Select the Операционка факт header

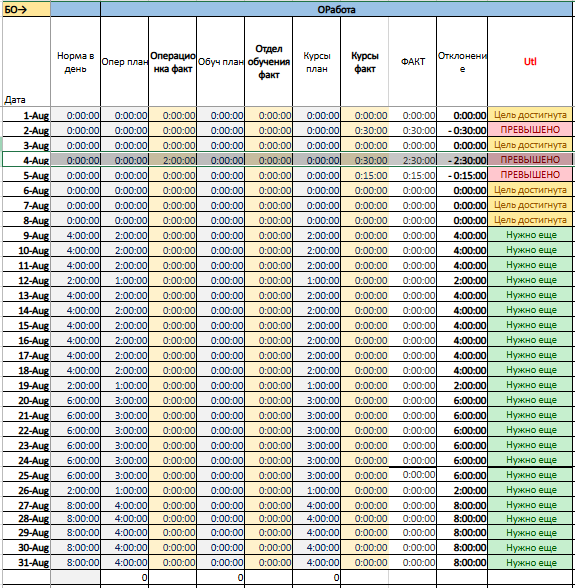click(173, 62)
